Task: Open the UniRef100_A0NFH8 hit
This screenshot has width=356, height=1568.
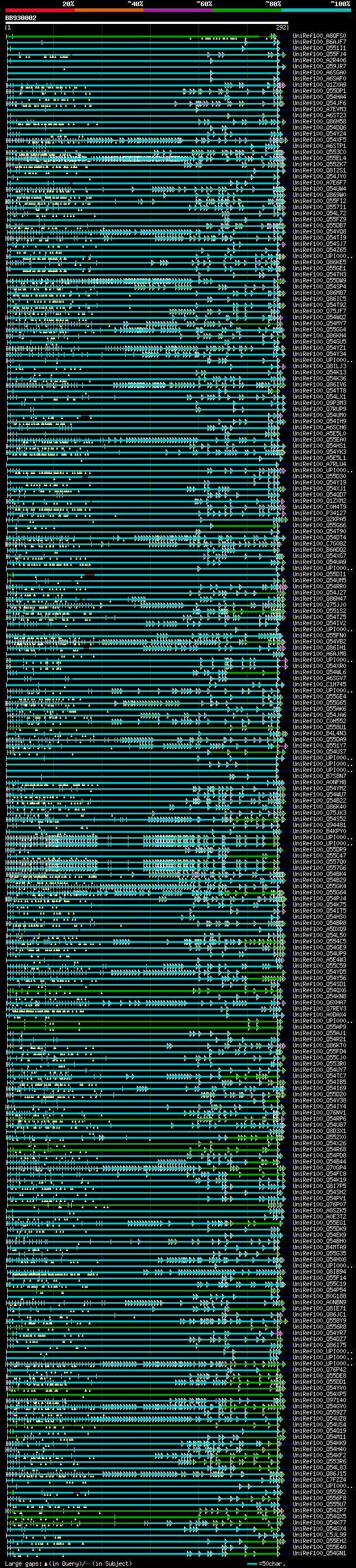Action: click(x=319, y=782)
